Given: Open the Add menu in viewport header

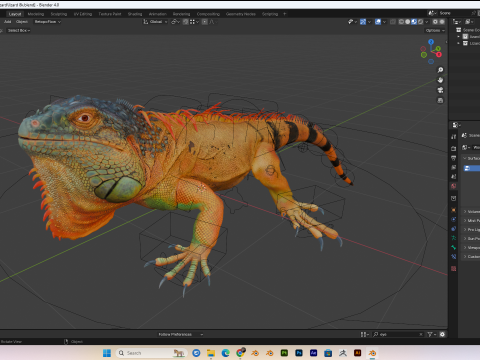Looking at the screenshot, I should point(7,22).
